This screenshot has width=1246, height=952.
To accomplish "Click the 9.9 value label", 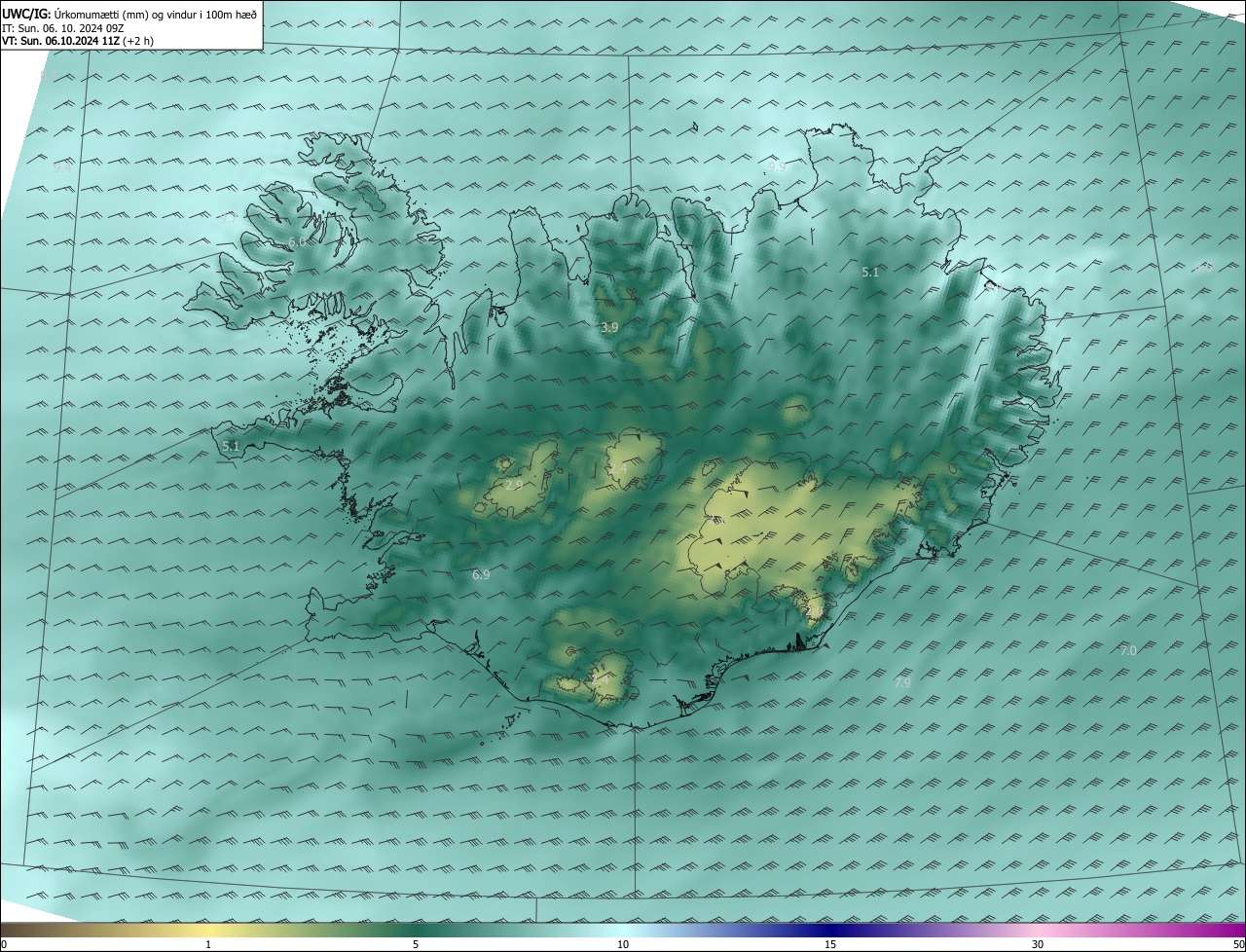I will coord(777,167).
